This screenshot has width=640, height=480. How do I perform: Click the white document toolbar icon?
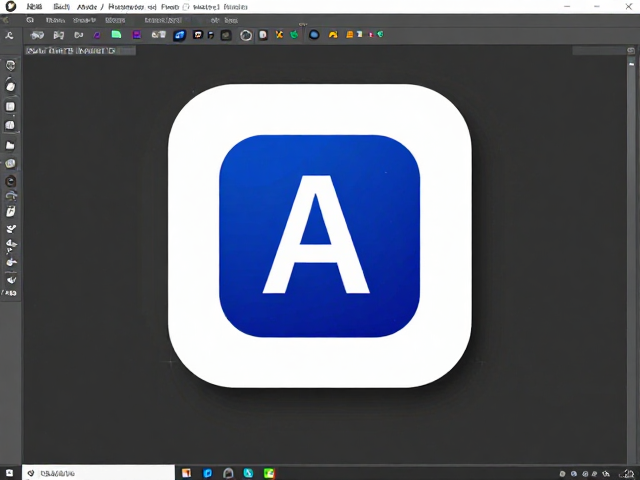click(x=263, y=35)
